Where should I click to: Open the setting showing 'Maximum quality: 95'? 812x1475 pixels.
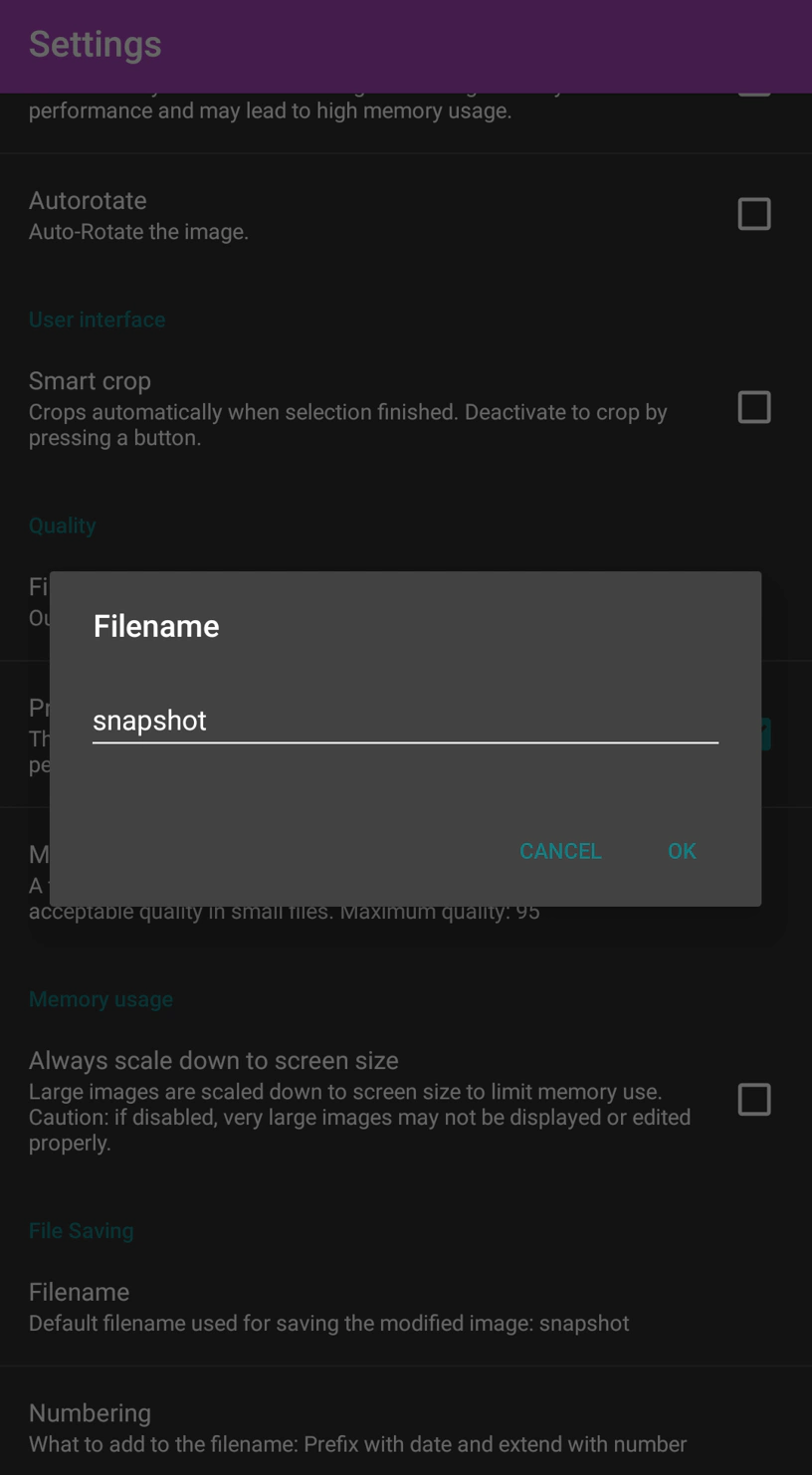(x=406, y=883)
